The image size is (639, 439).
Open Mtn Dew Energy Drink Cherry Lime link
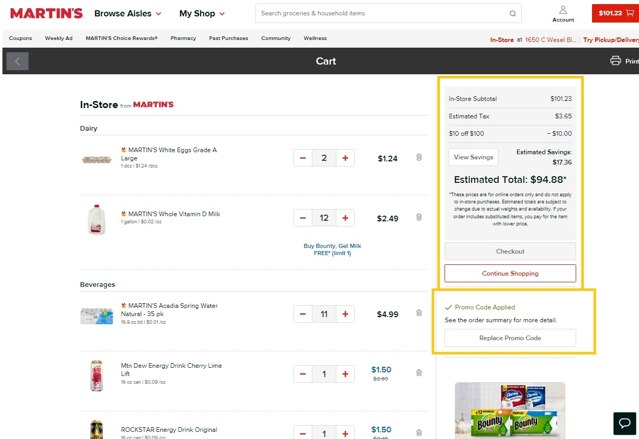[x=171, y=370]
